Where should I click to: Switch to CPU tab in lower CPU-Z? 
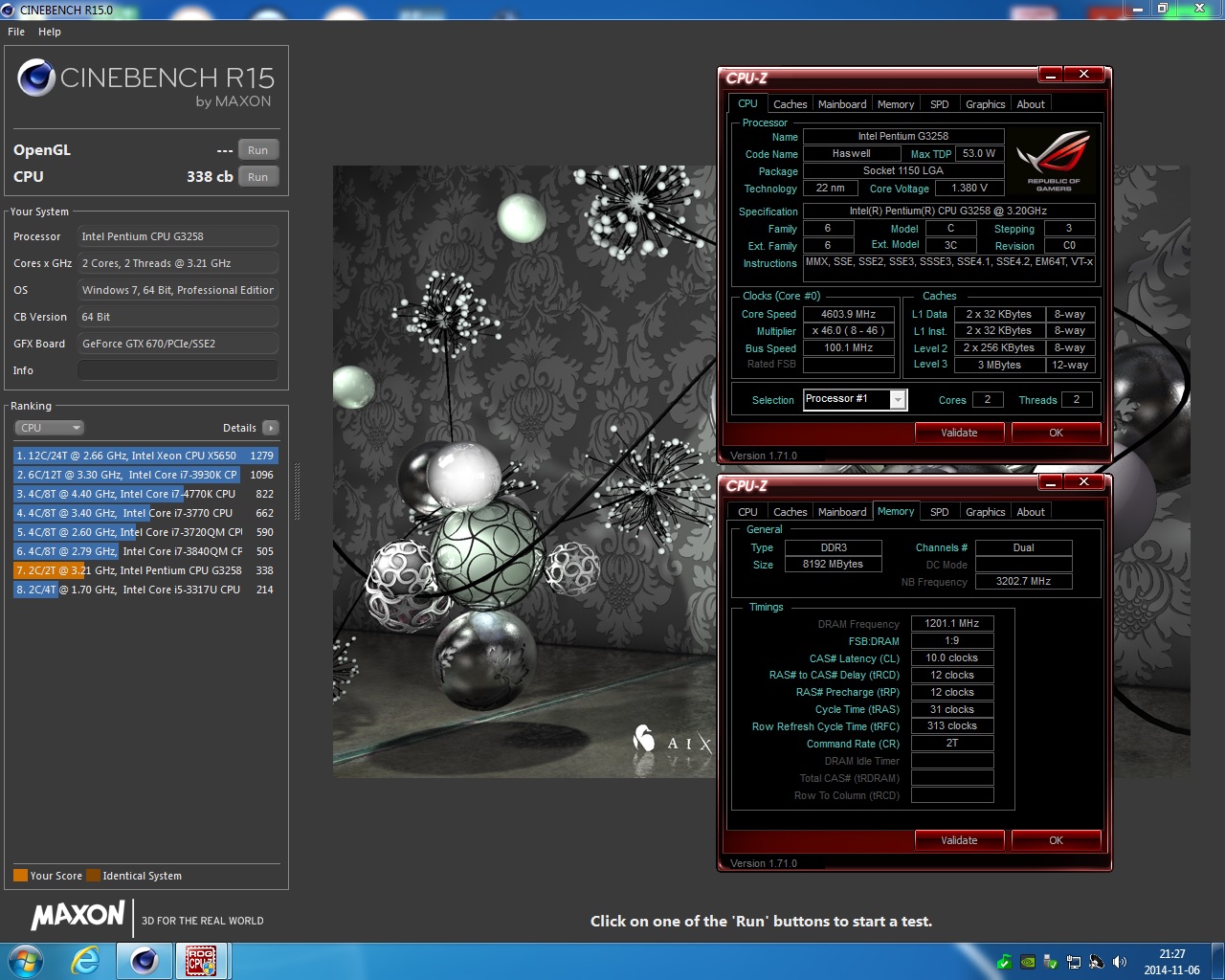[748, 512]
